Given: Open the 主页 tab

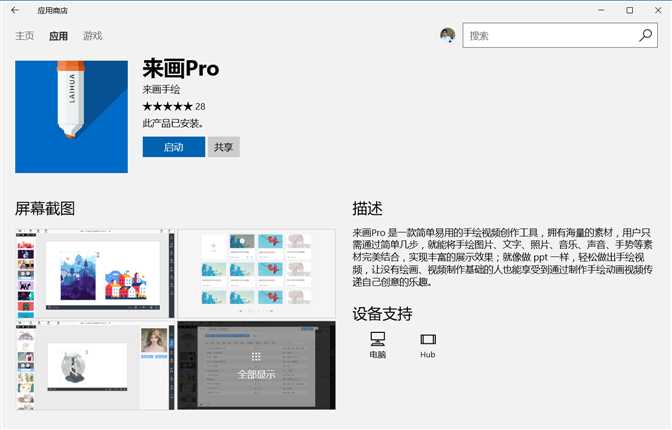Looking at the screenshot, I should pyautogui.click(x=24, y=36).
